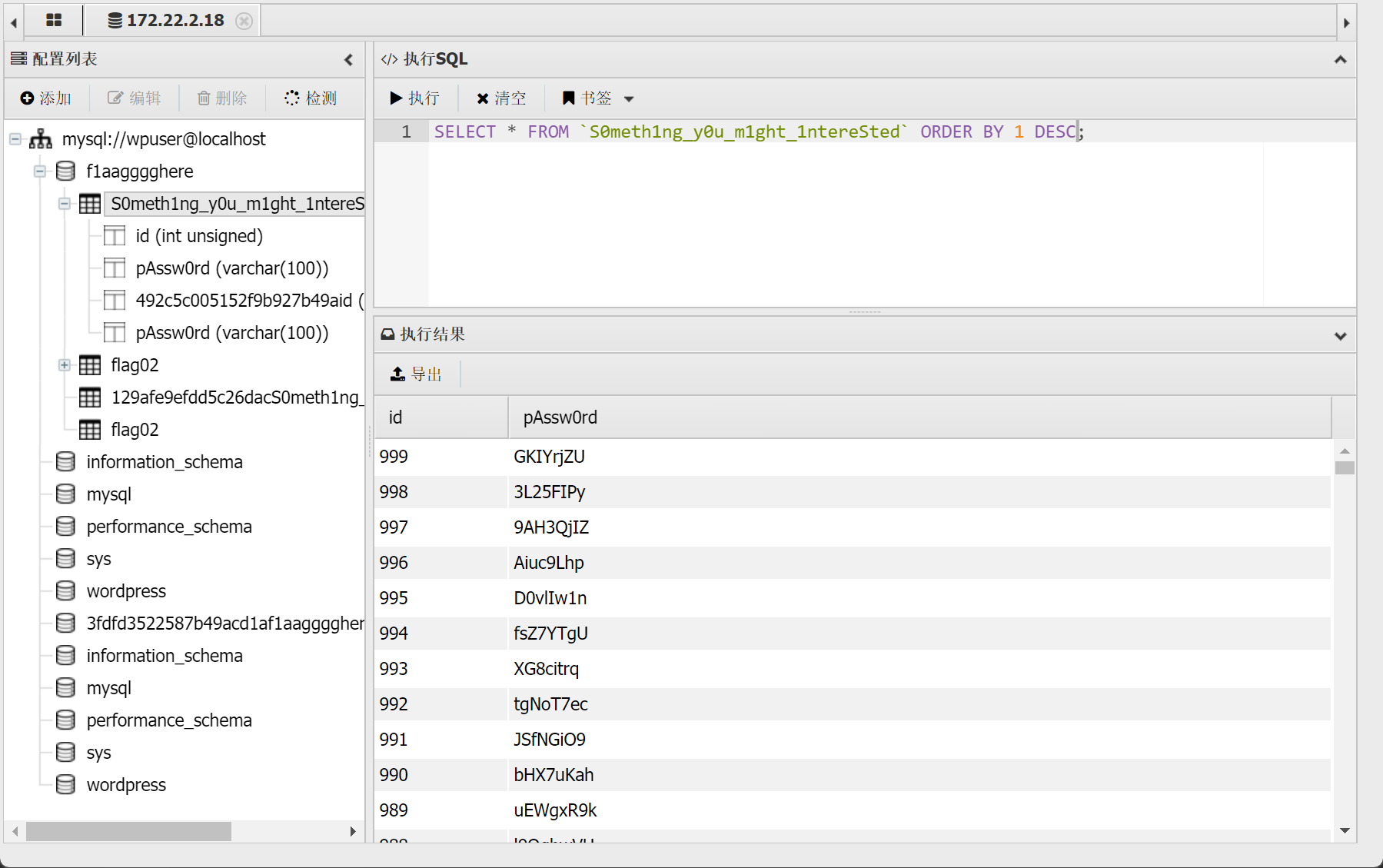Close the 172.22.2.18 tab
The height and width of the screenshot is (868, 1383).
[x=244, y=21]
